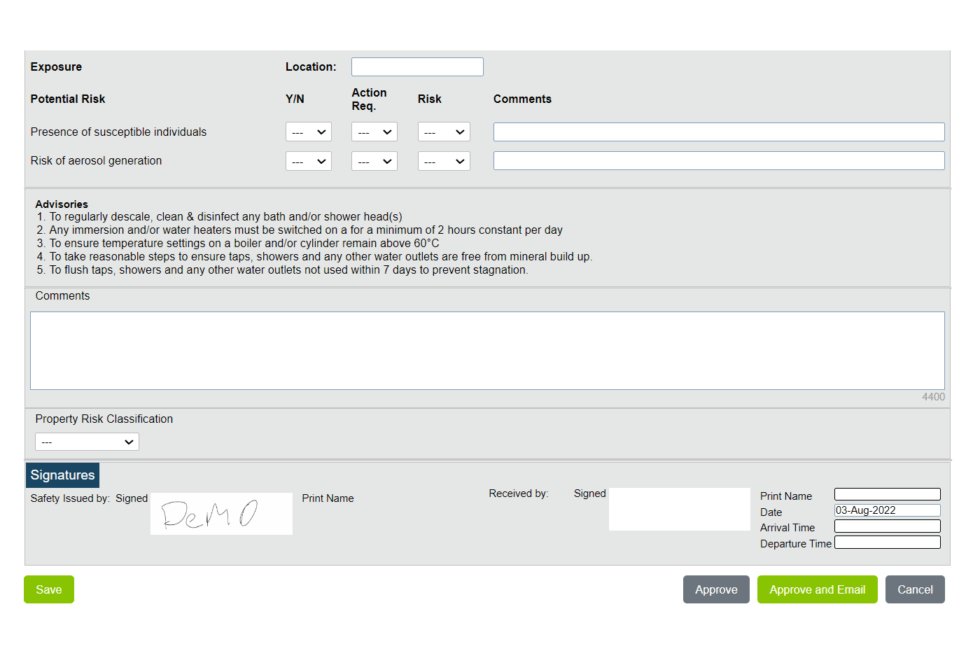The image size is (980, 665).
Task: Expand the Risk dropdown for susceptible individuals
Action: click(x=443, y=131)
